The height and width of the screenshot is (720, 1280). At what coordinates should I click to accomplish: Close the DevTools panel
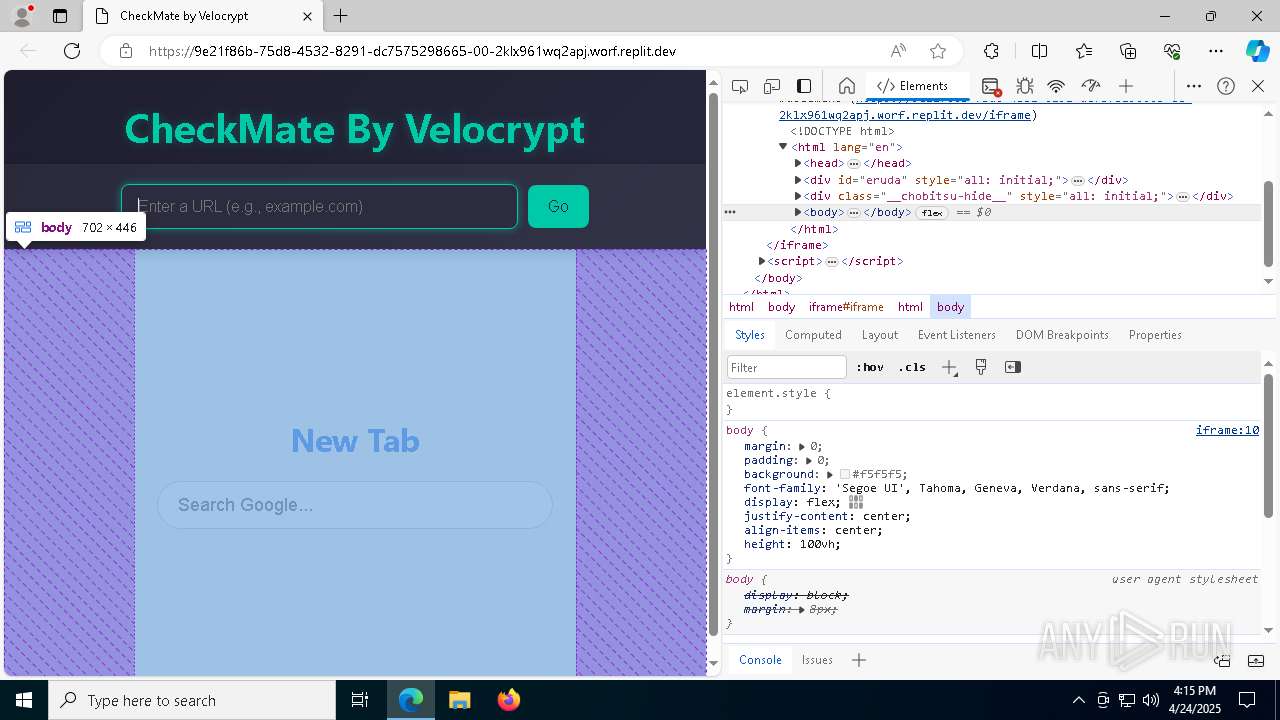[1258, 86]
